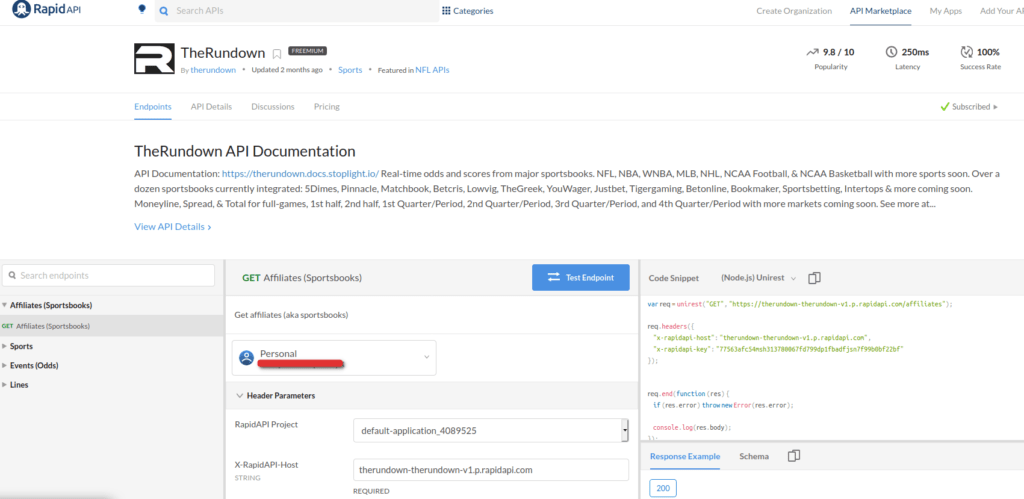The height and width of the screenshot is (499, 1024).
Task: Go to My Apps
Action: tap(946, 11)
